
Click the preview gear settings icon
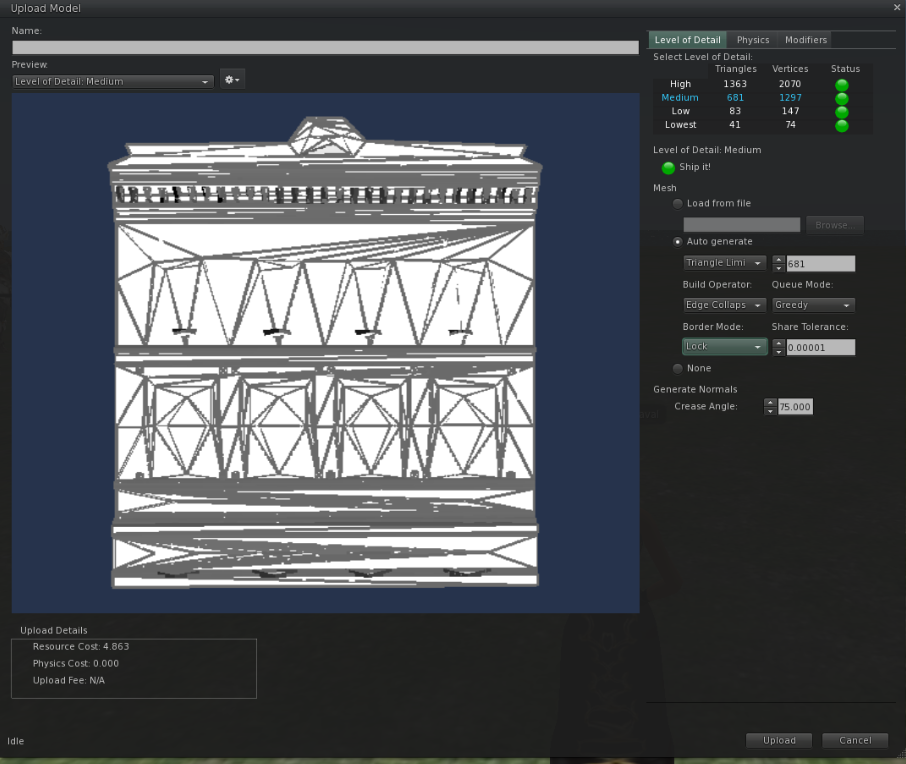[x=232, y=80]
